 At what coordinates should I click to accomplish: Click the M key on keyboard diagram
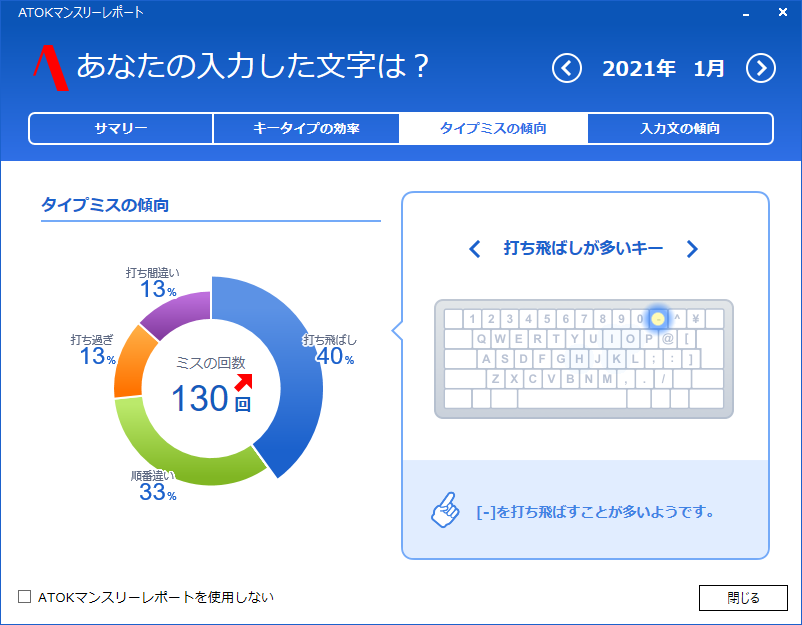click(607, 378)
